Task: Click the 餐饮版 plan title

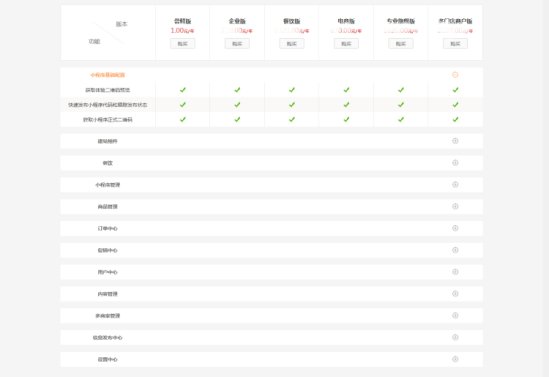Action: [x=292, y=21]
